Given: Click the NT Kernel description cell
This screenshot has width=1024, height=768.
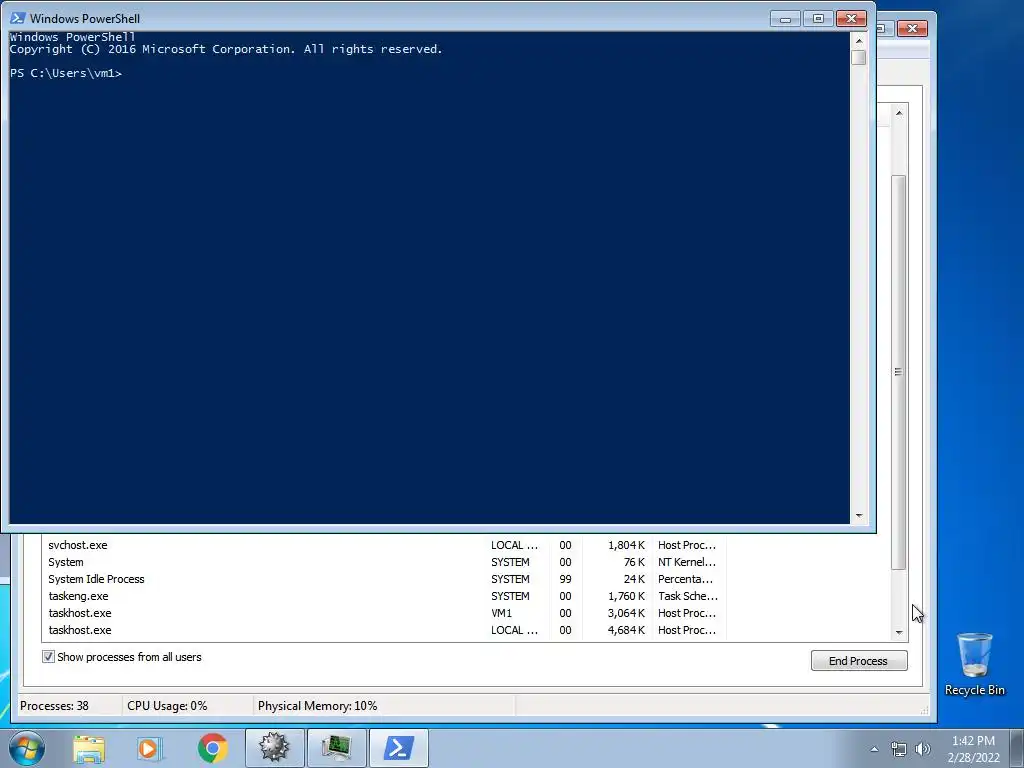Looking at the screenshot, I should [x=687, y=562].
